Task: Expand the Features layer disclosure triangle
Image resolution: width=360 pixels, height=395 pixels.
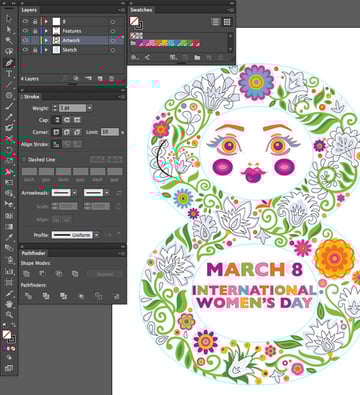Action: (46, 31)
